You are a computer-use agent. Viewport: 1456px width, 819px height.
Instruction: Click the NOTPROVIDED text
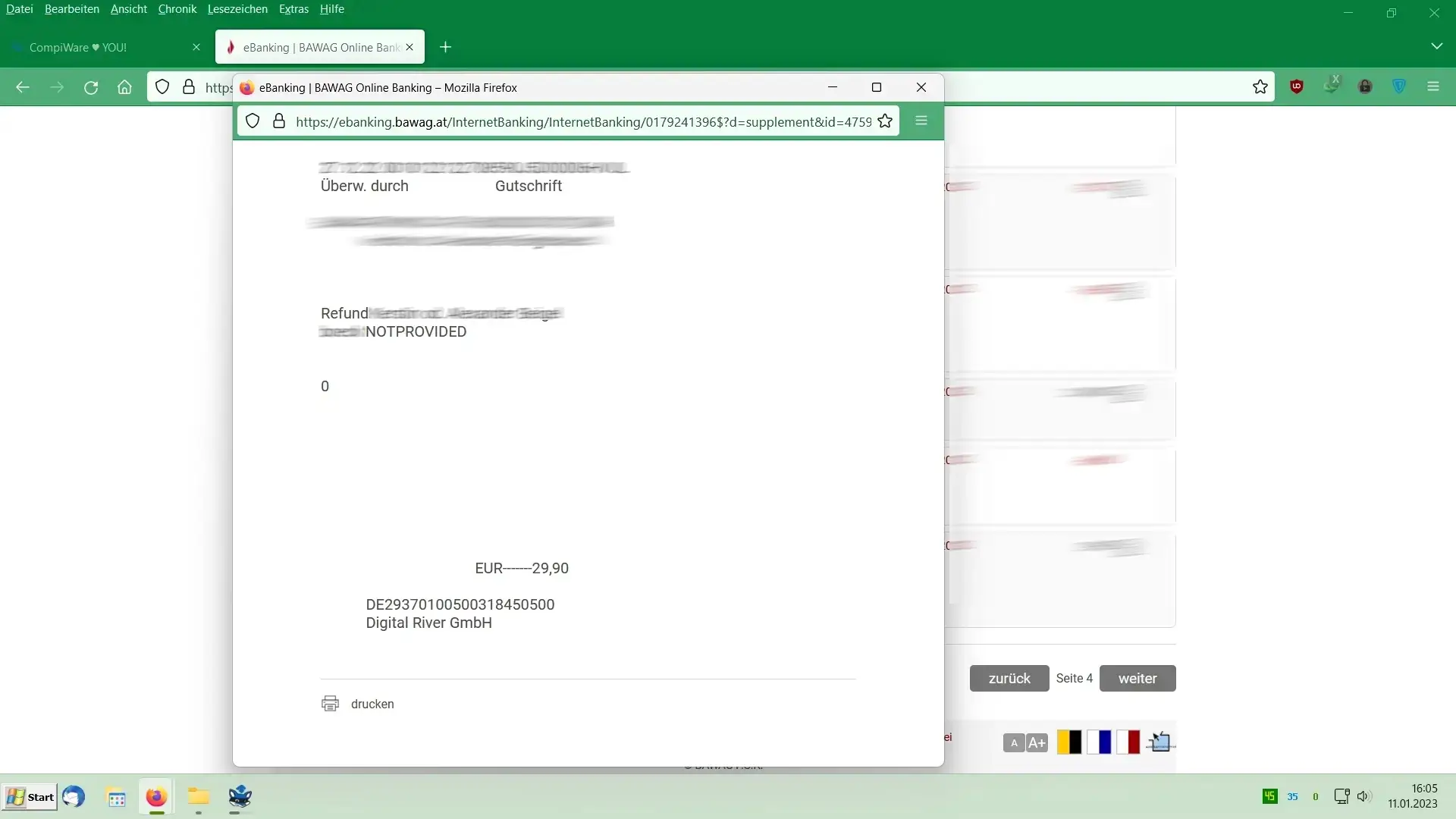coord(416,331)
